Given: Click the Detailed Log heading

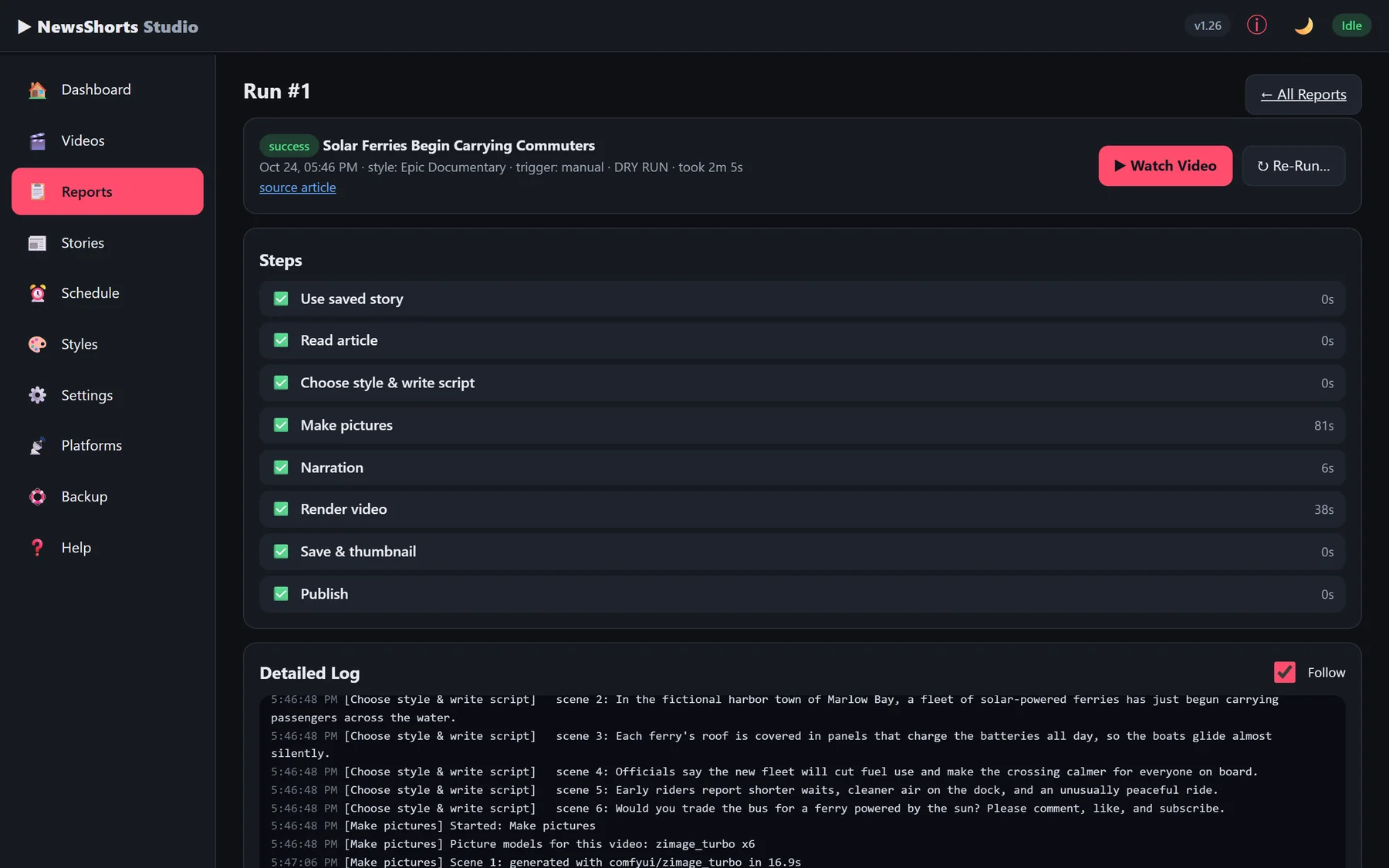Looking at the screenshot, I should tap(309, 673).
